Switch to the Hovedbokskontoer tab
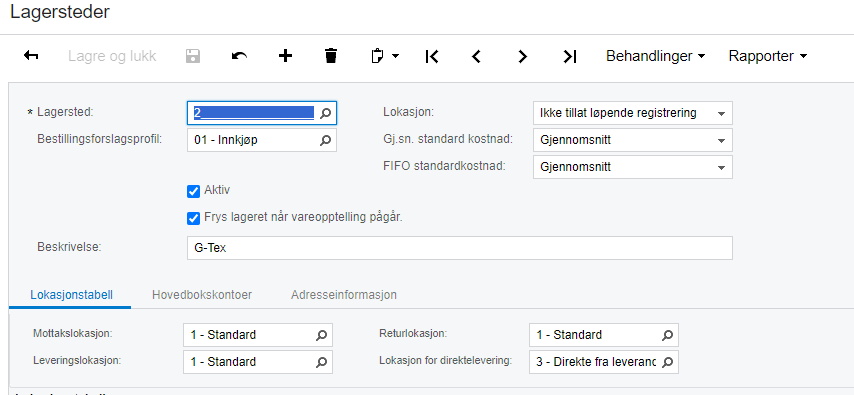 202,295
